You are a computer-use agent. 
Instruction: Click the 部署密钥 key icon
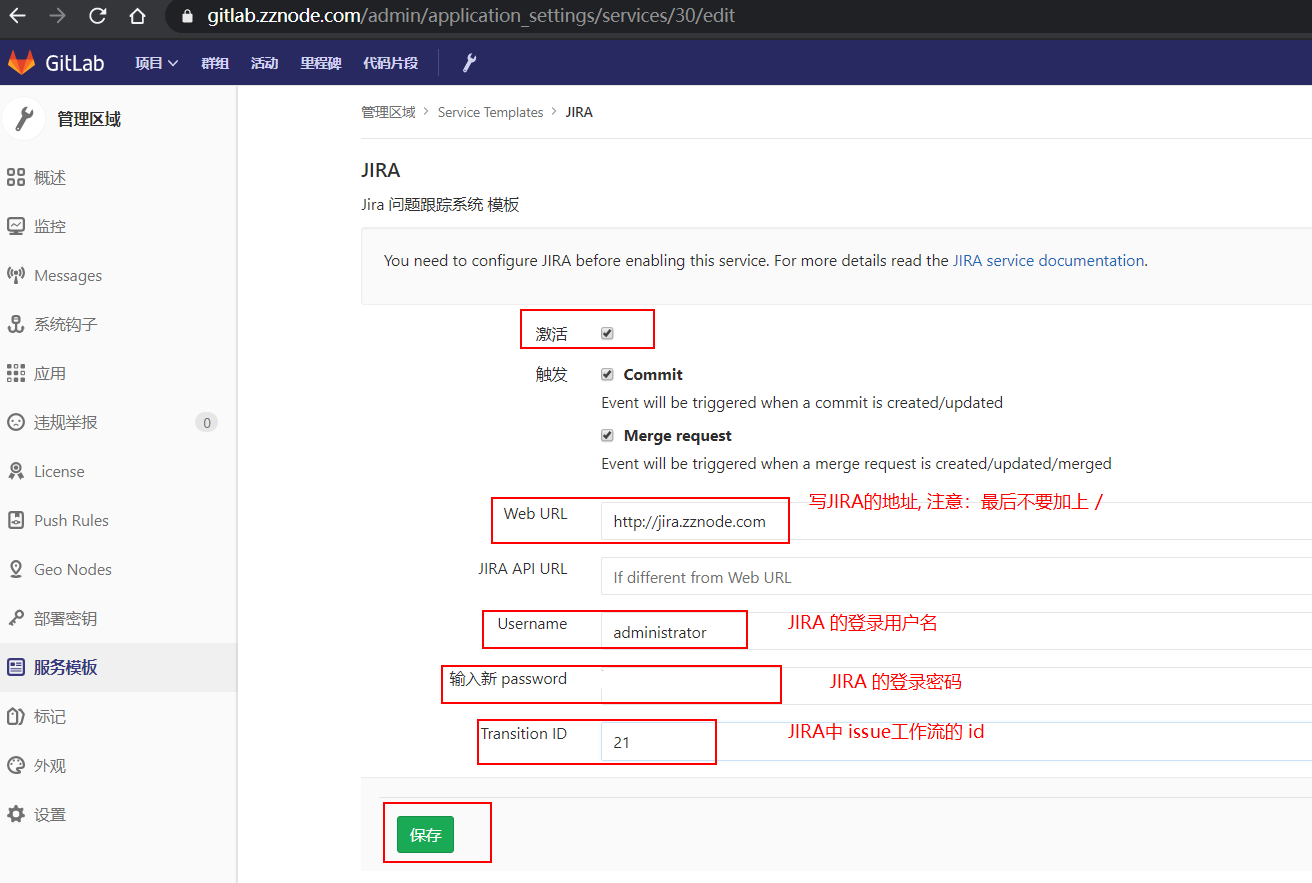pos(16,618)
